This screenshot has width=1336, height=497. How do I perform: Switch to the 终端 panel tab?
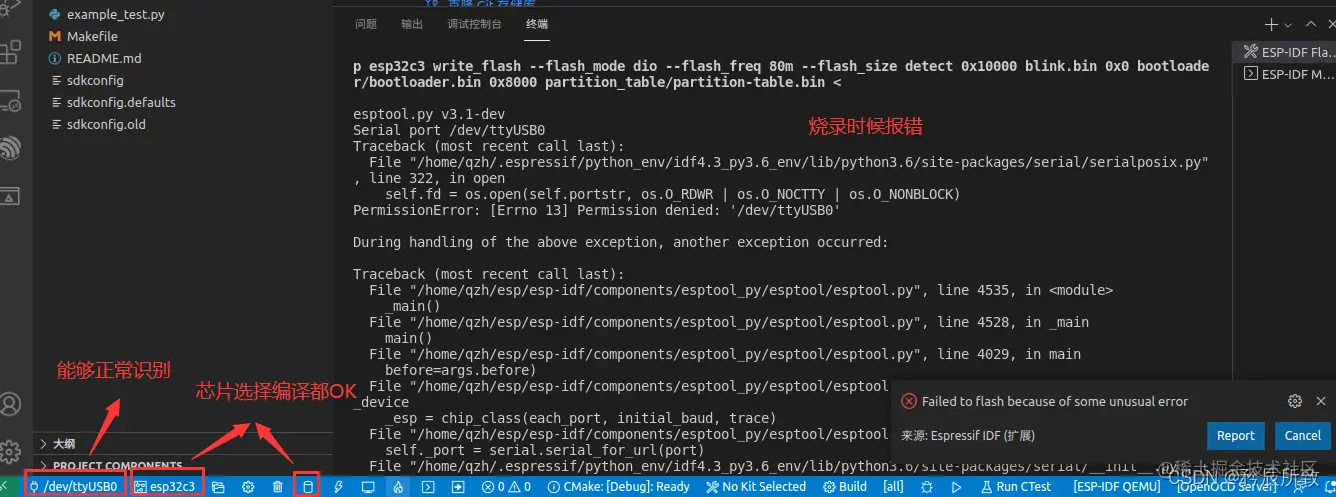point(537,24)
